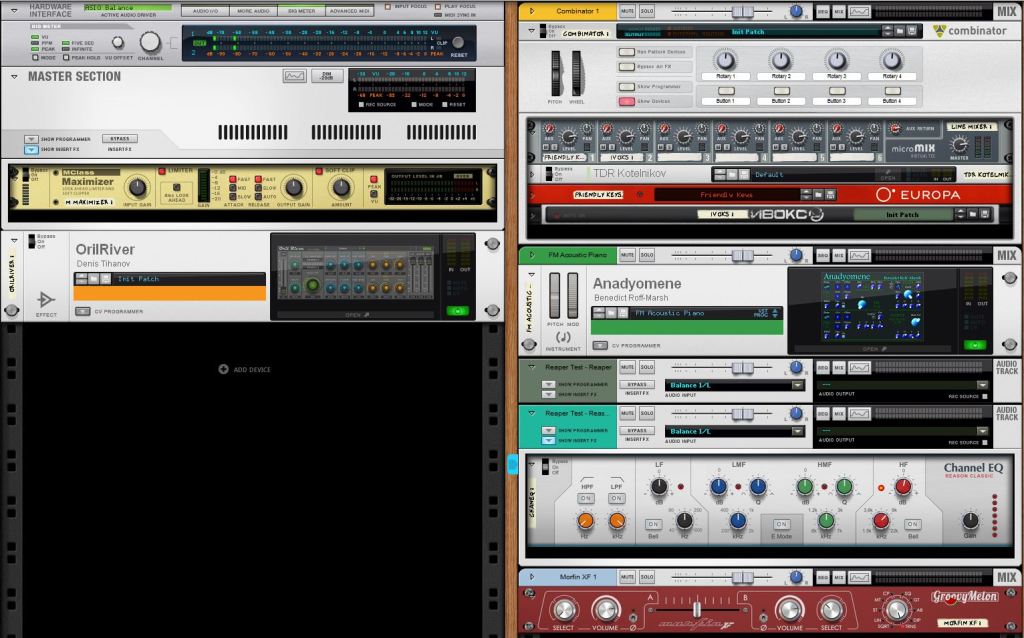Screen dimensions: 1024x638
Task: Mute the Combinator 1 channel
Action: (627, 11)
